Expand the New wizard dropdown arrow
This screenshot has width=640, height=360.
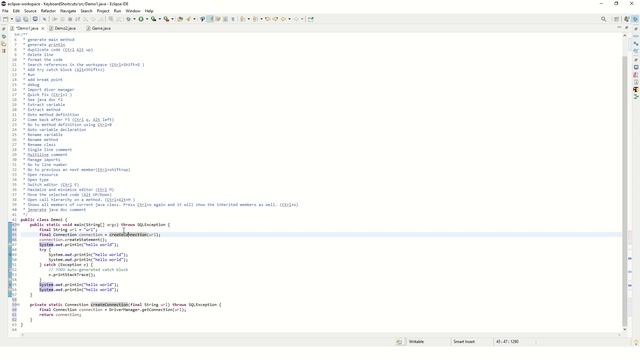pos(11,19)
